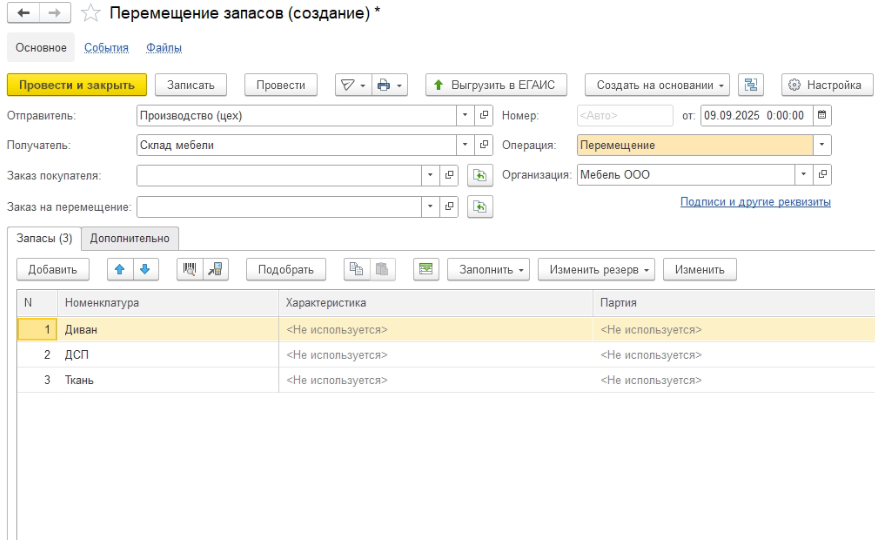Select the Запасы (3) tab

[x=44, y=238]
